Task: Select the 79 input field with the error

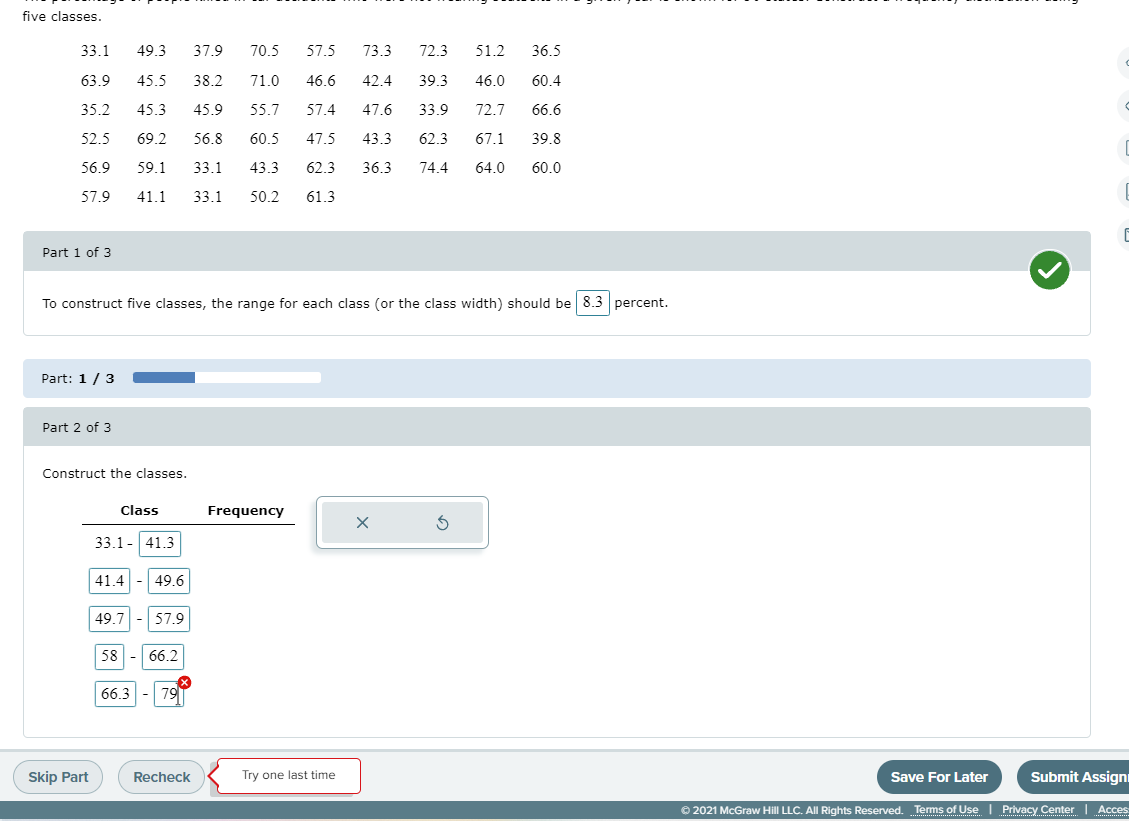Action: pos(168,693)
